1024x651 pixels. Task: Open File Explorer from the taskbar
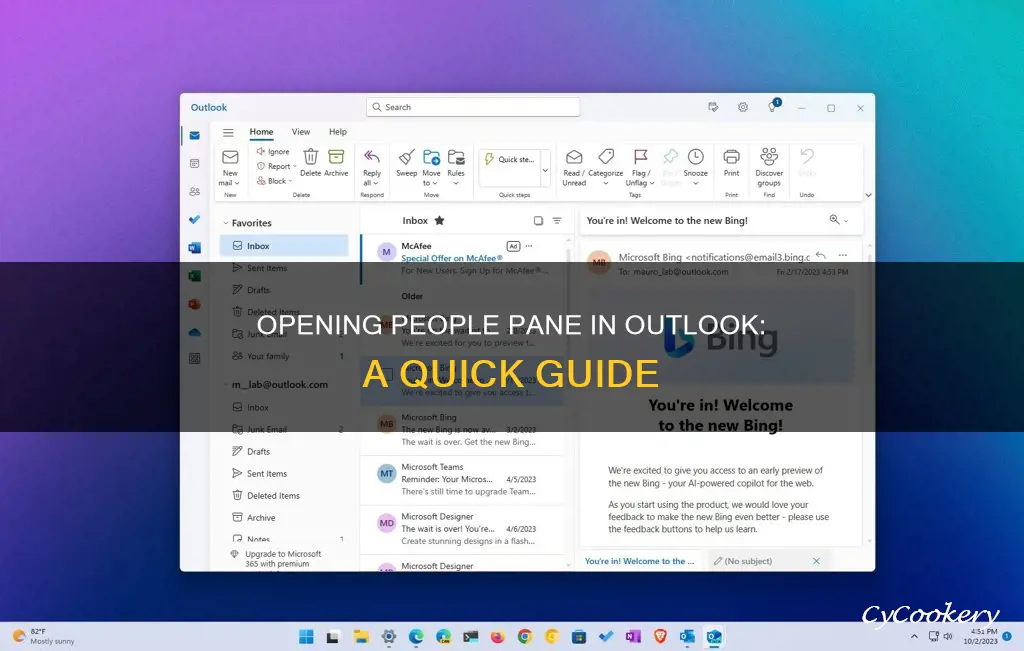point(361,636)
